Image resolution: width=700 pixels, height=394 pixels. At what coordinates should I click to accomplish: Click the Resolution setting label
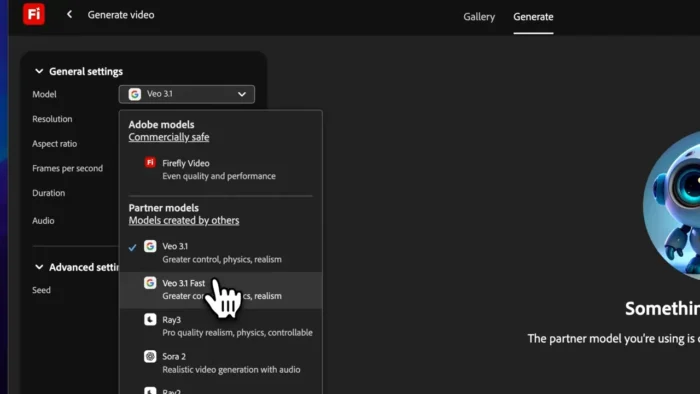click(x=52, y=119)
